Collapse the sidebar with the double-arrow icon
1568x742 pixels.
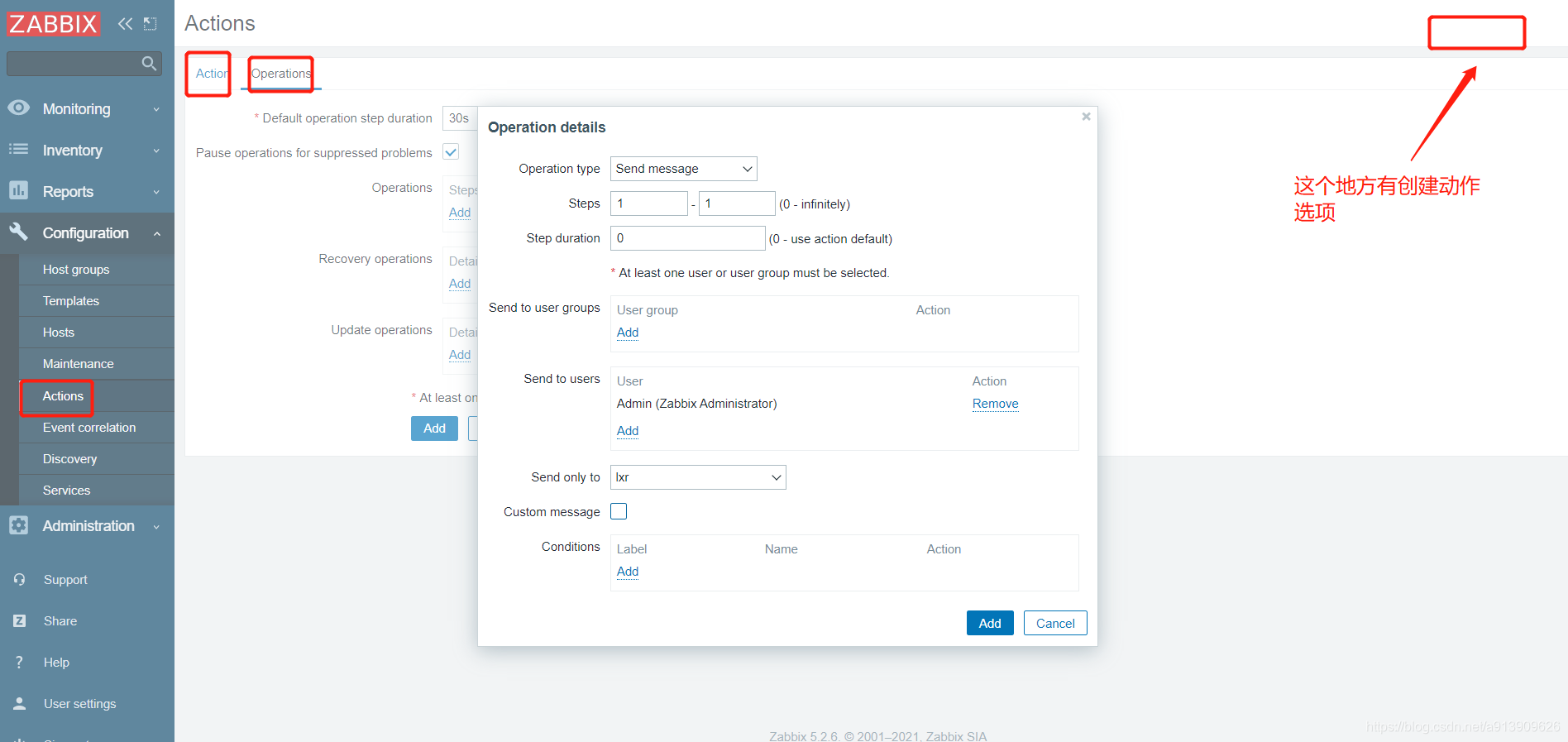click(125, 23)
